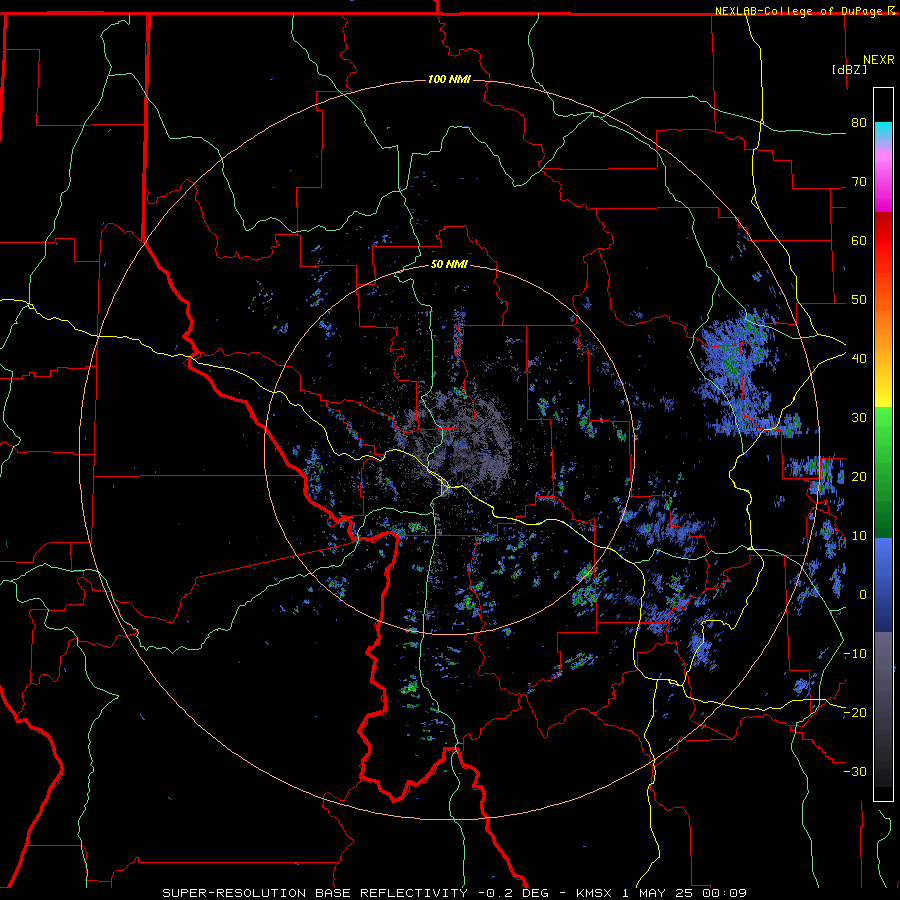Click the 60 value on dBZ scale
Screen dimensions: 900x900
tap(859, 240)
